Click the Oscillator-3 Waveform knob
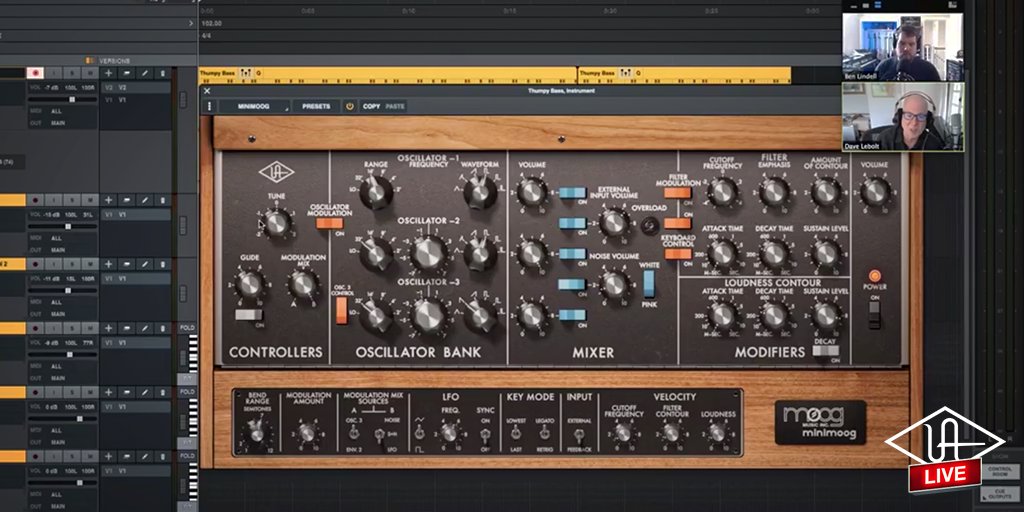 [480, 315]
